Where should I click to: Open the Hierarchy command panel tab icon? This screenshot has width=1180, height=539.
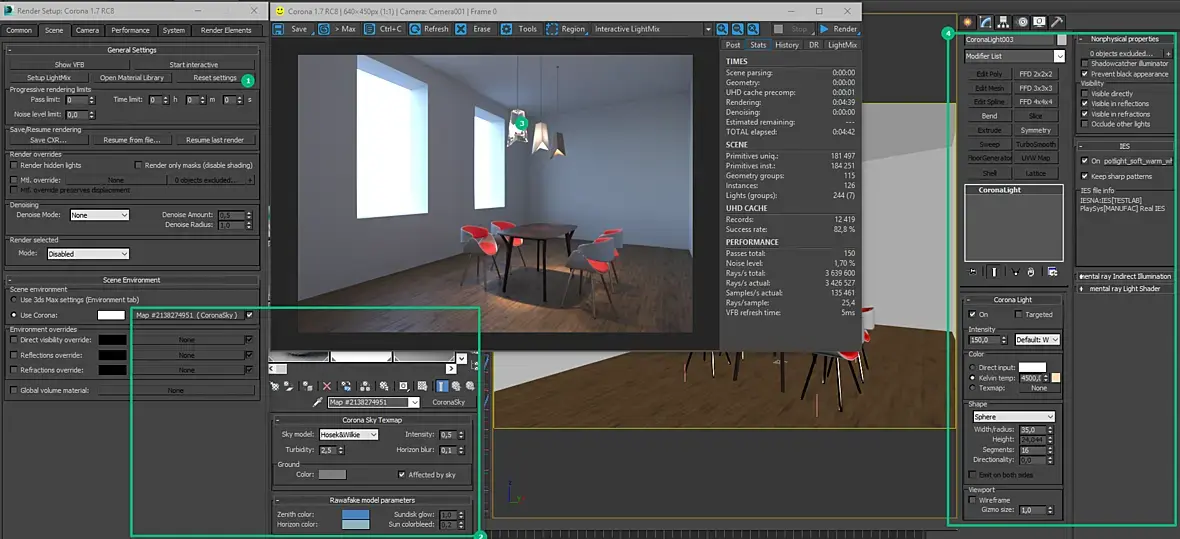(x=1004, y=21)
